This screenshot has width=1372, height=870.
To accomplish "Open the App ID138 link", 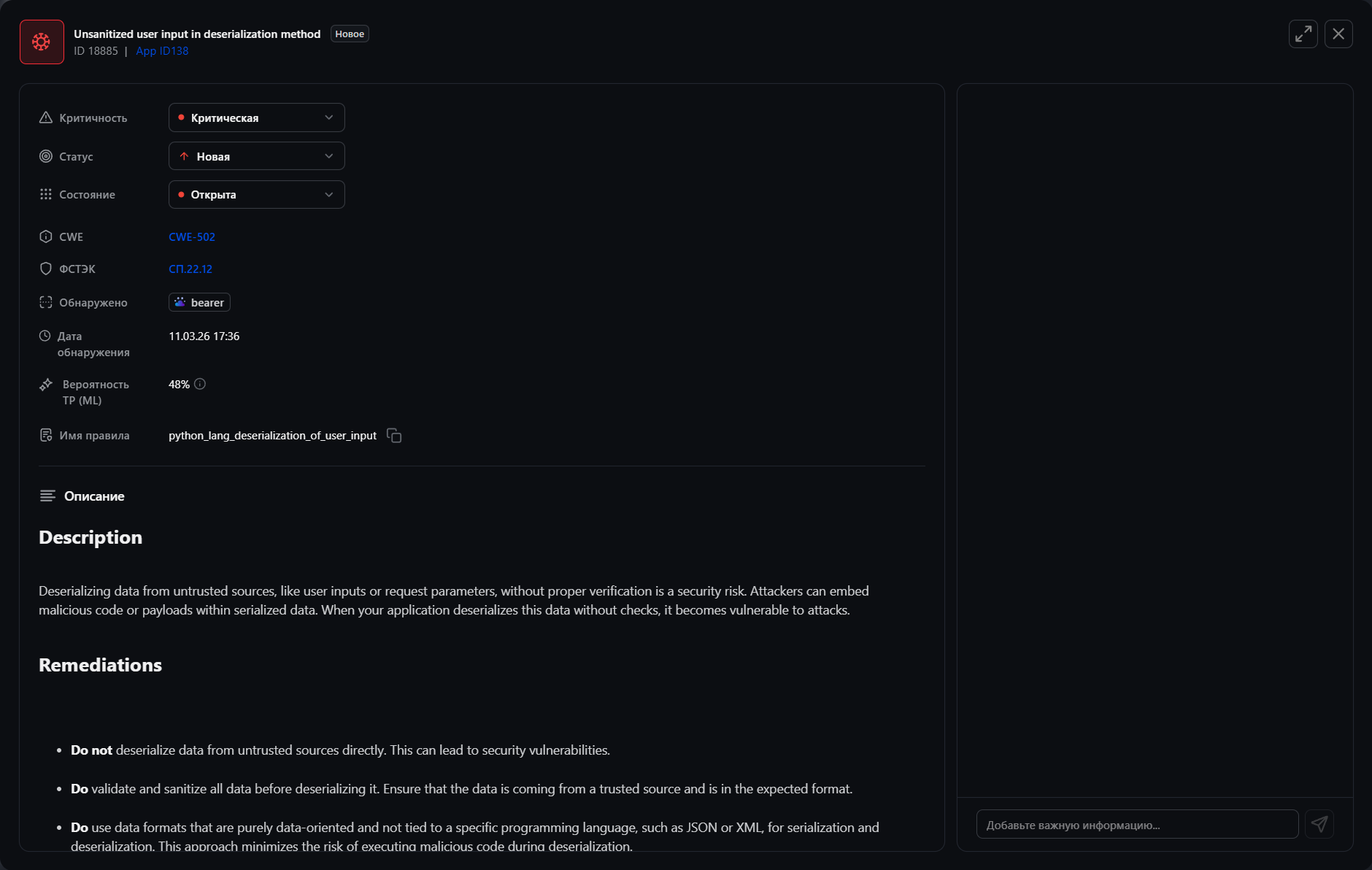I will (x=162, y=51).
